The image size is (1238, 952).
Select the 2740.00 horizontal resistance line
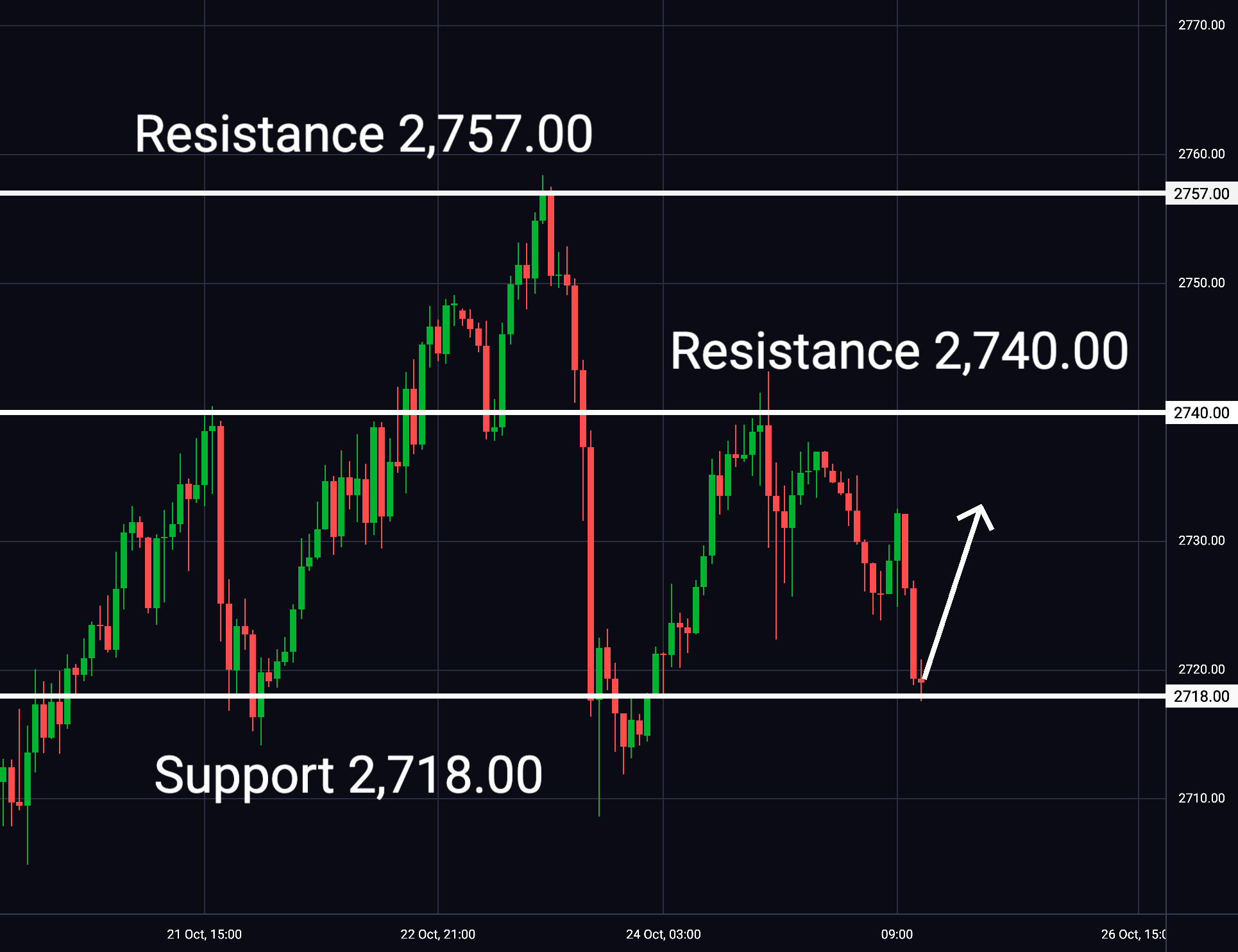pyautogui.click(x=582, y=412)
